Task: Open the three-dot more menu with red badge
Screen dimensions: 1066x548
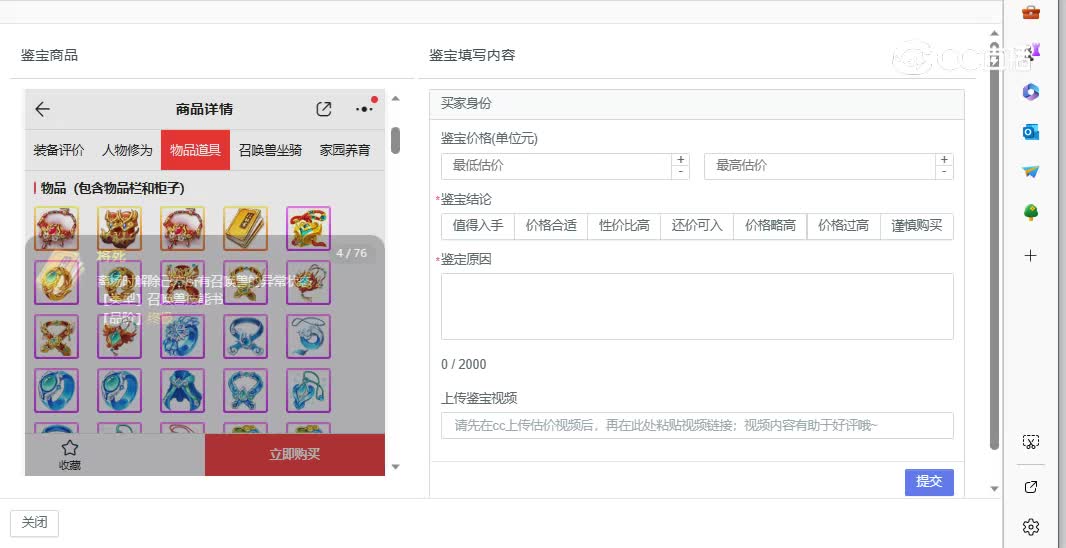Action: coord(364,109)
